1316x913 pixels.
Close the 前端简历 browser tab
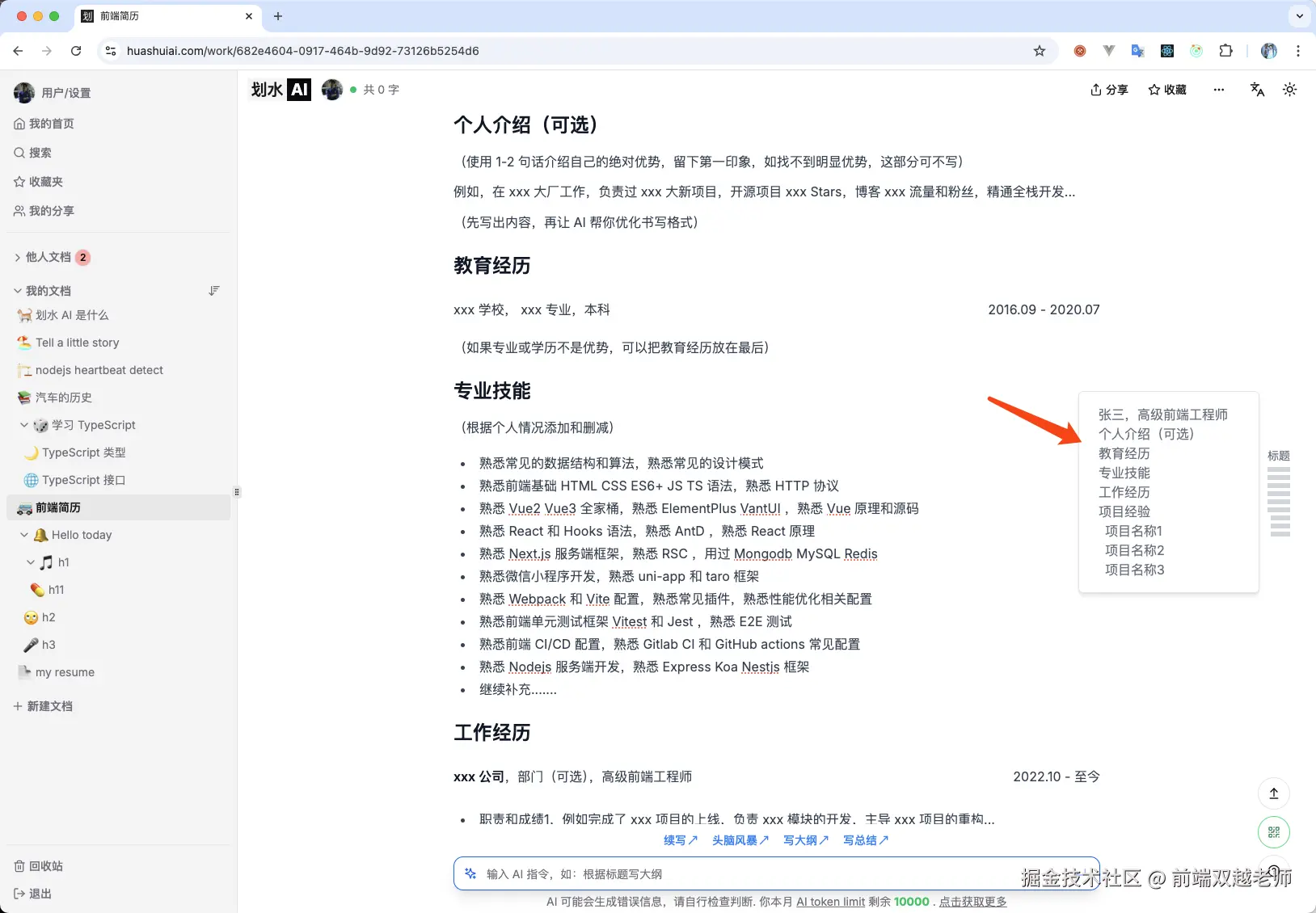coord(249,16)
